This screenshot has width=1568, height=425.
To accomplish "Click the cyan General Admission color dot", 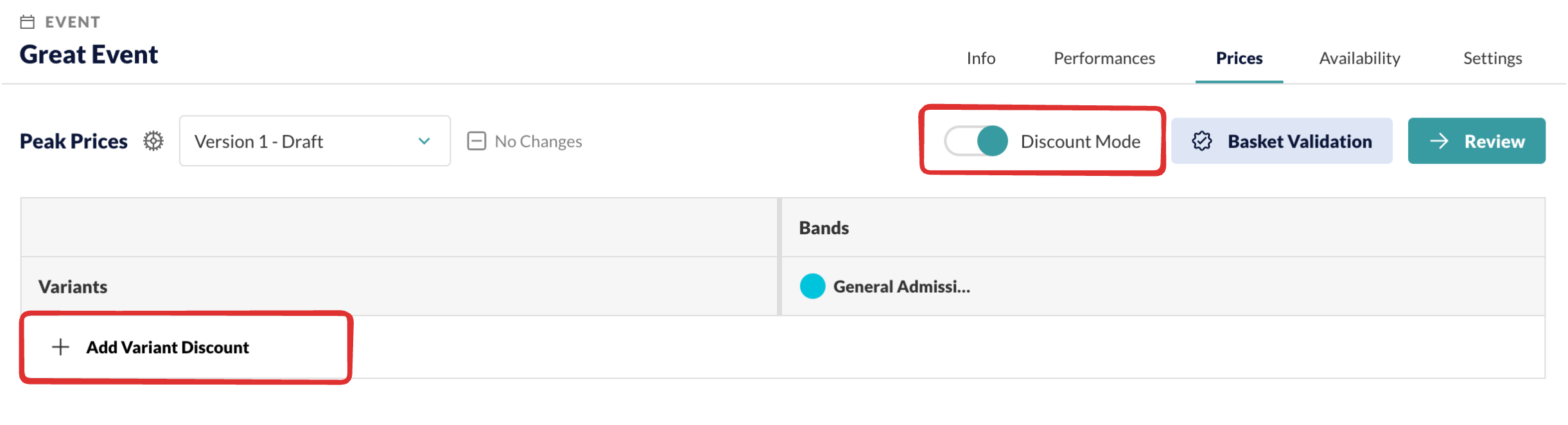I will tap(812, 286).
